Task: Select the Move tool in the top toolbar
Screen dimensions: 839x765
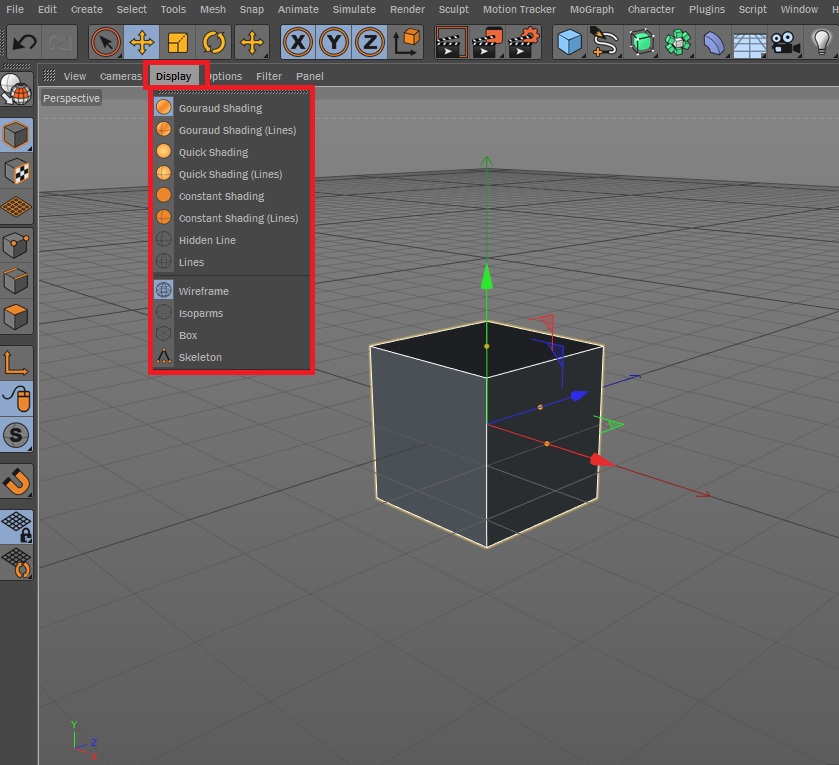Action: tap(142, 42)
